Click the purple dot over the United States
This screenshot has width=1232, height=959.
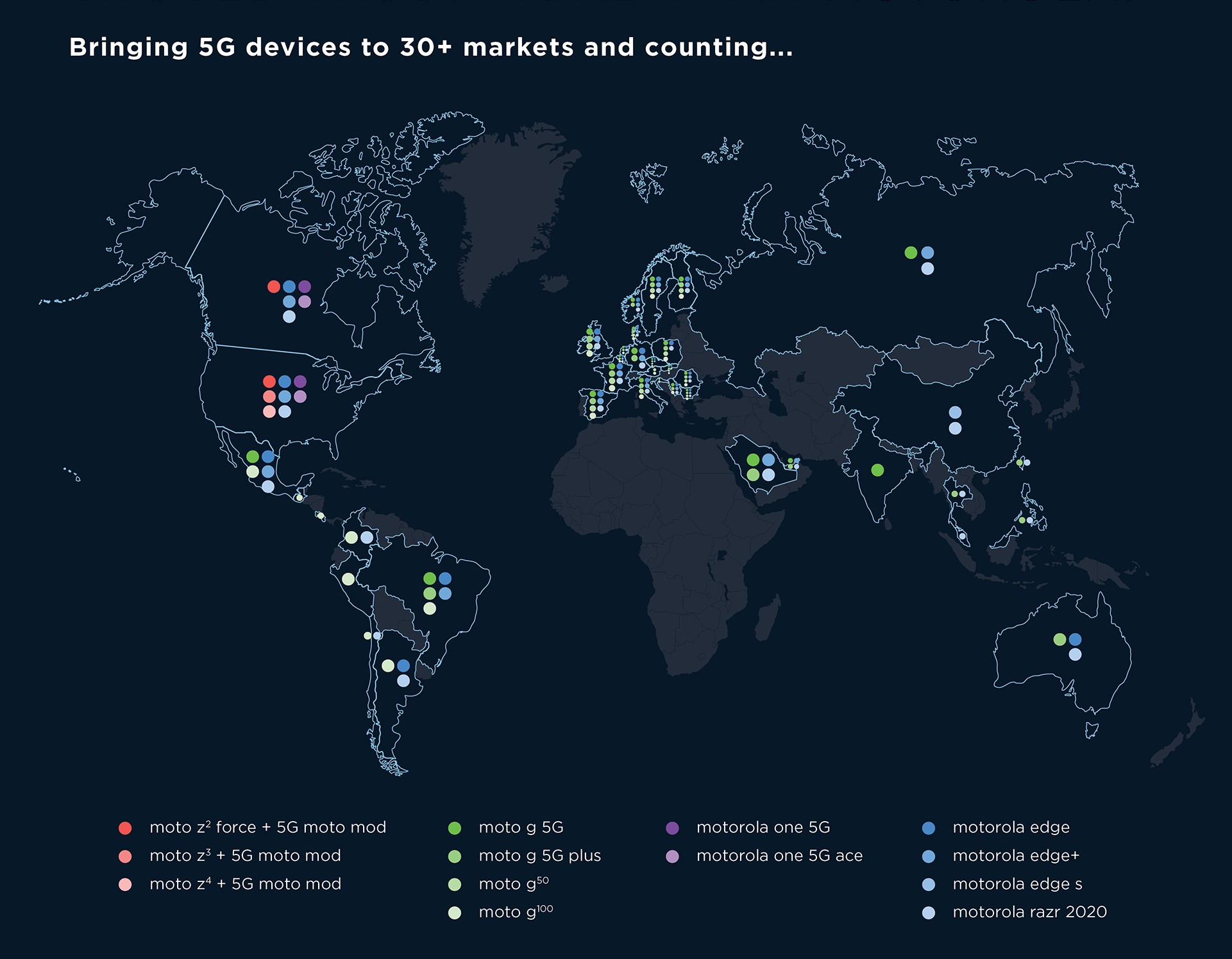[300, 382]
